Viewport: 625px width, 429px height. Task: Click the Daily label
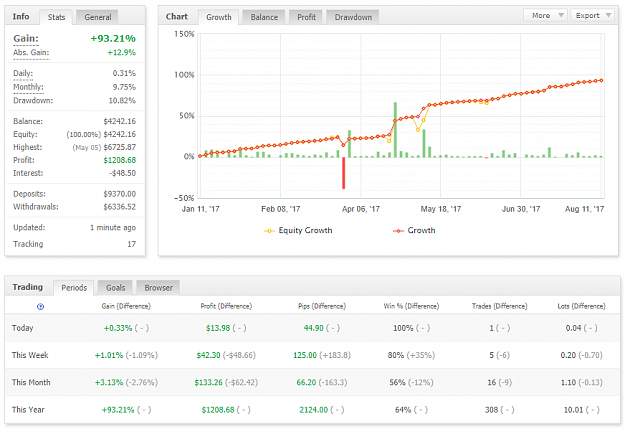coord(23,73)
